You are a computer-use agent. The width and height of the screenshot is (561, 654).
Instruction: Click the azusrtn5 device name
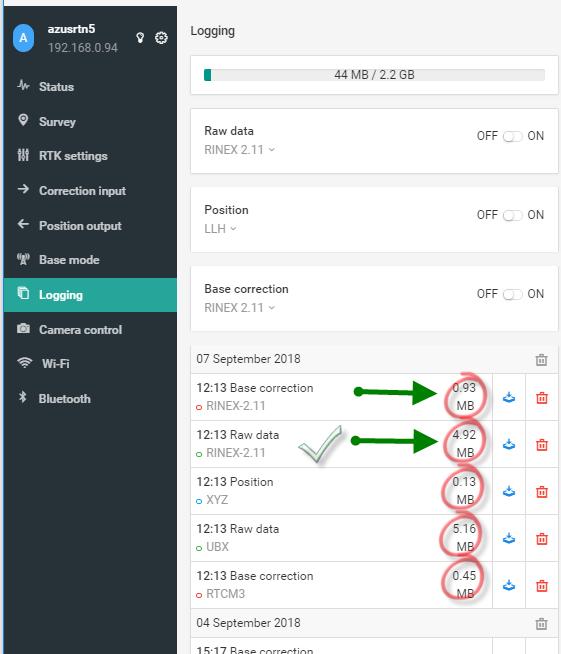[x=71, y=29]
